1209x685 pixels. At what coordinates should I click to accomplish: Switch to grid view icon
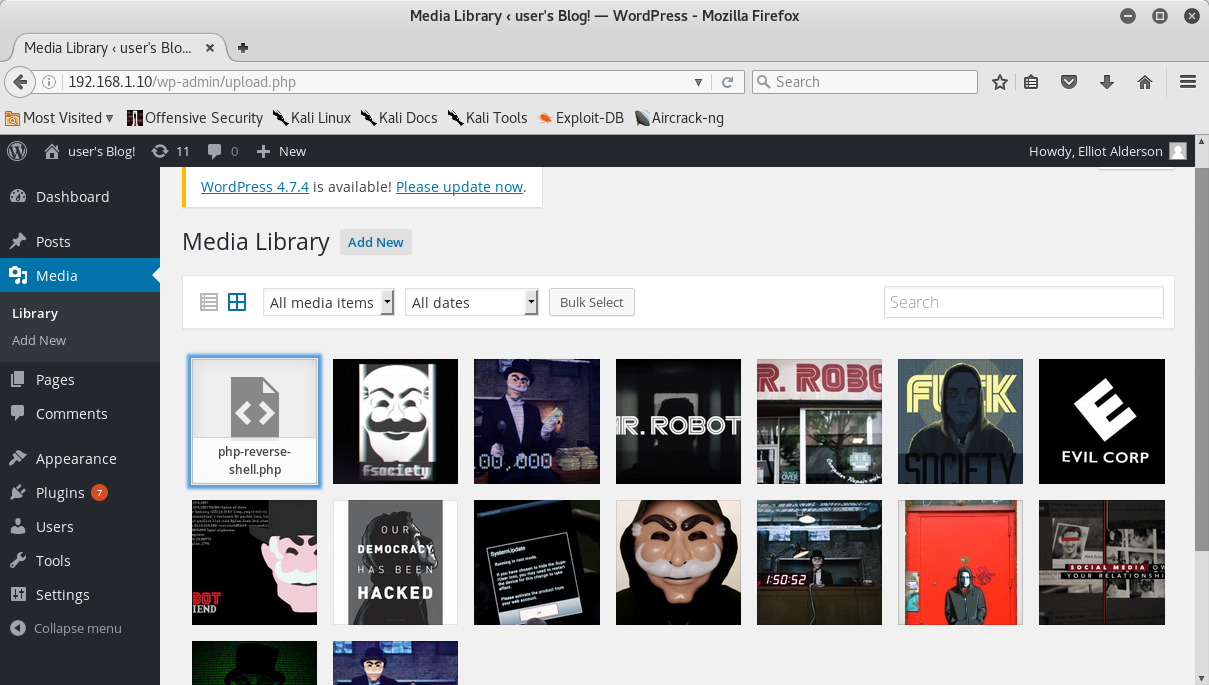point(237,302)
